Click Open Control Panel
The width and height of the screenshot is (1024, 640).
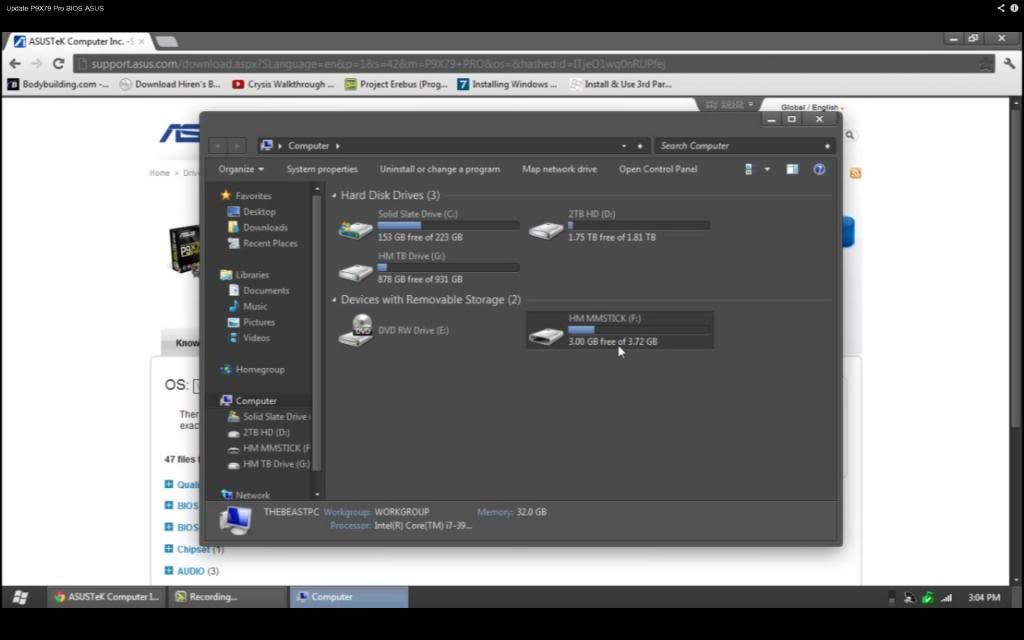(x=658, y=169)
